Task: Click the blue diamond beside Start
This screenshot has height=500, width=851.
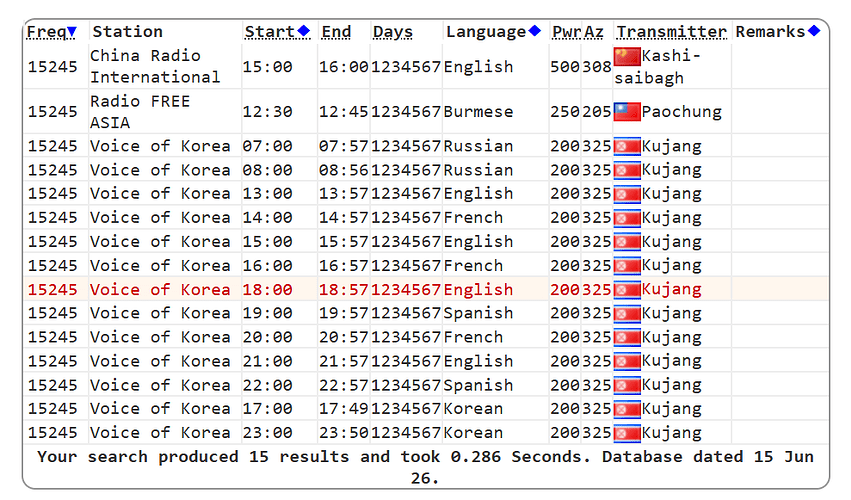Action: click(303, 31)
